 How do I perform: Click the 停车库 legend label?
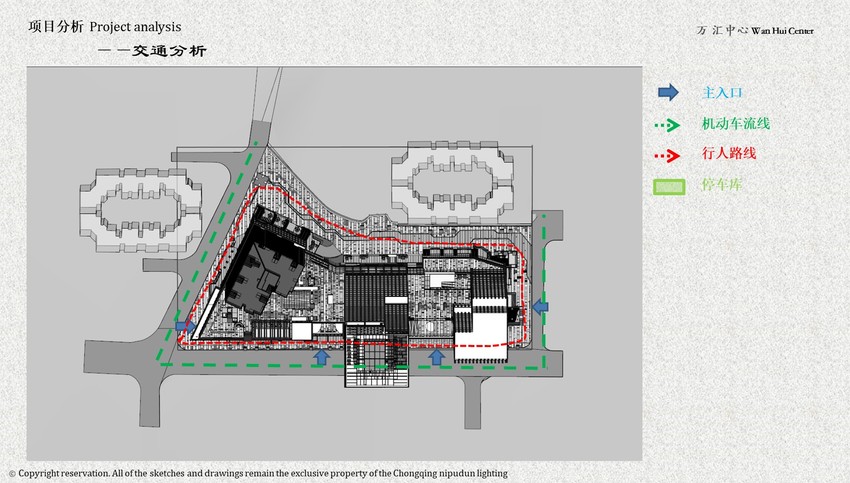coord(723,186)
